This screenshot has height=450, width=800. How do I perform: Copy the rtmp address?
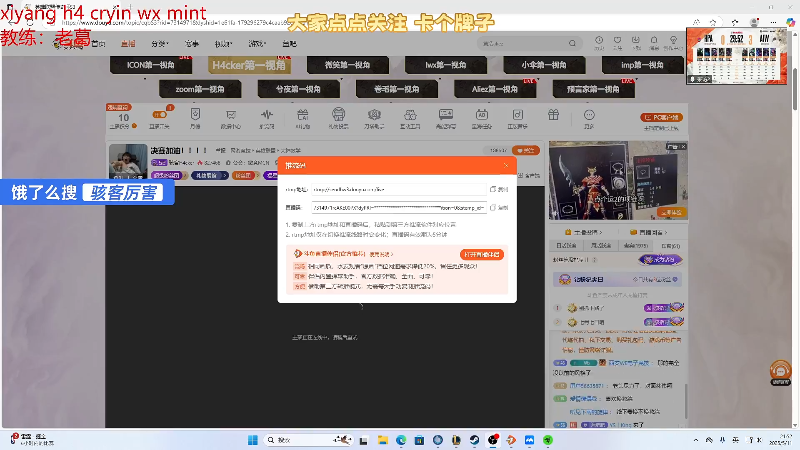(x=499, y=189)
